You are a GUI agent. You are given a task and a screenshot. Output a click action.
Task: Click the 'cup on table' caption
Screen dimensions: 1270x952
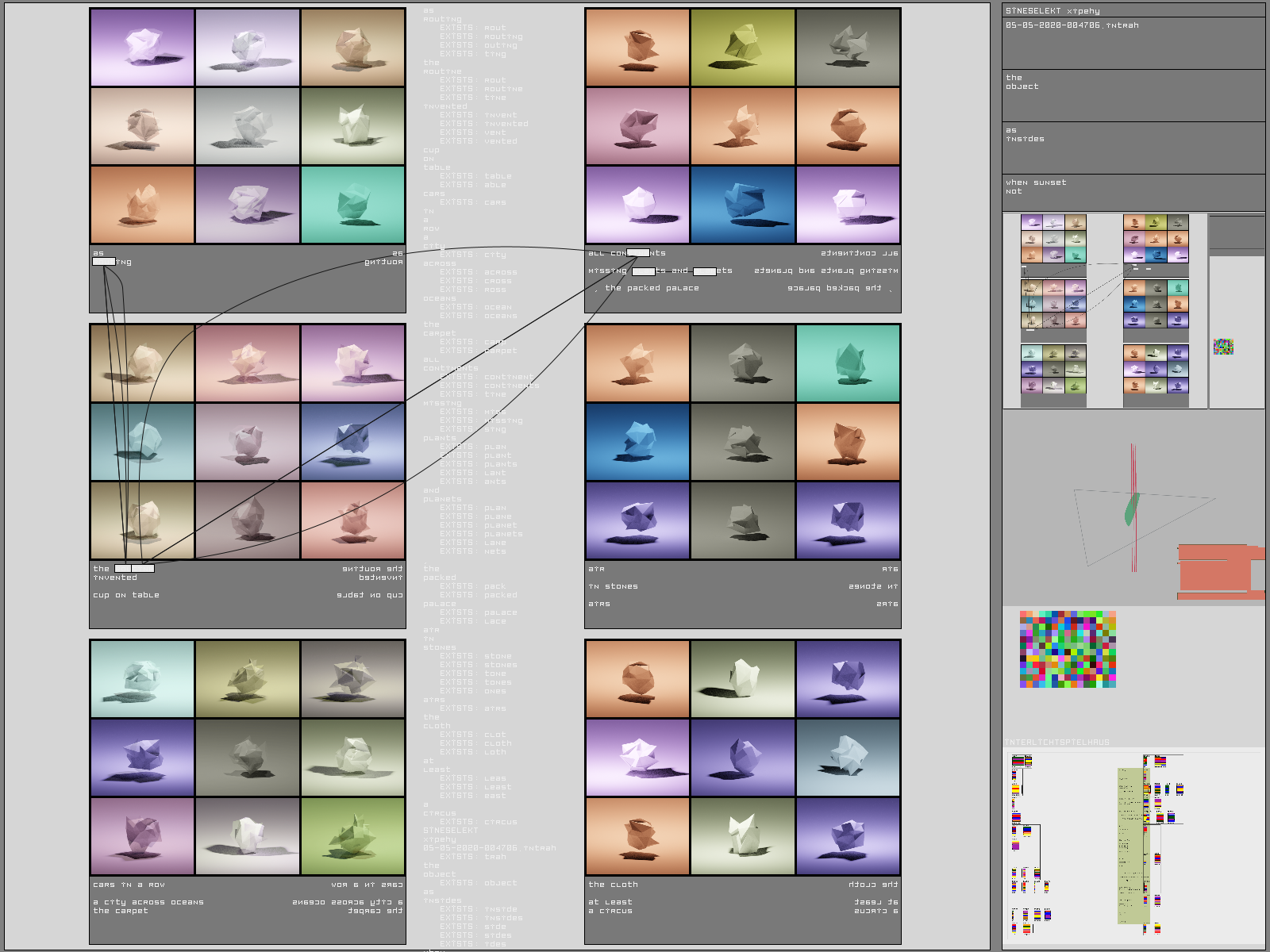coord(126,595)
